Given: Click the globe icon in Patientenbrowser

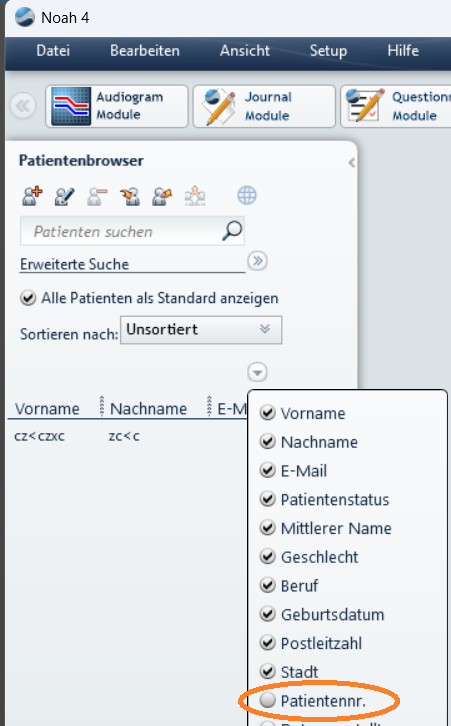Looking at the screenshot, I should coord(247,195).
